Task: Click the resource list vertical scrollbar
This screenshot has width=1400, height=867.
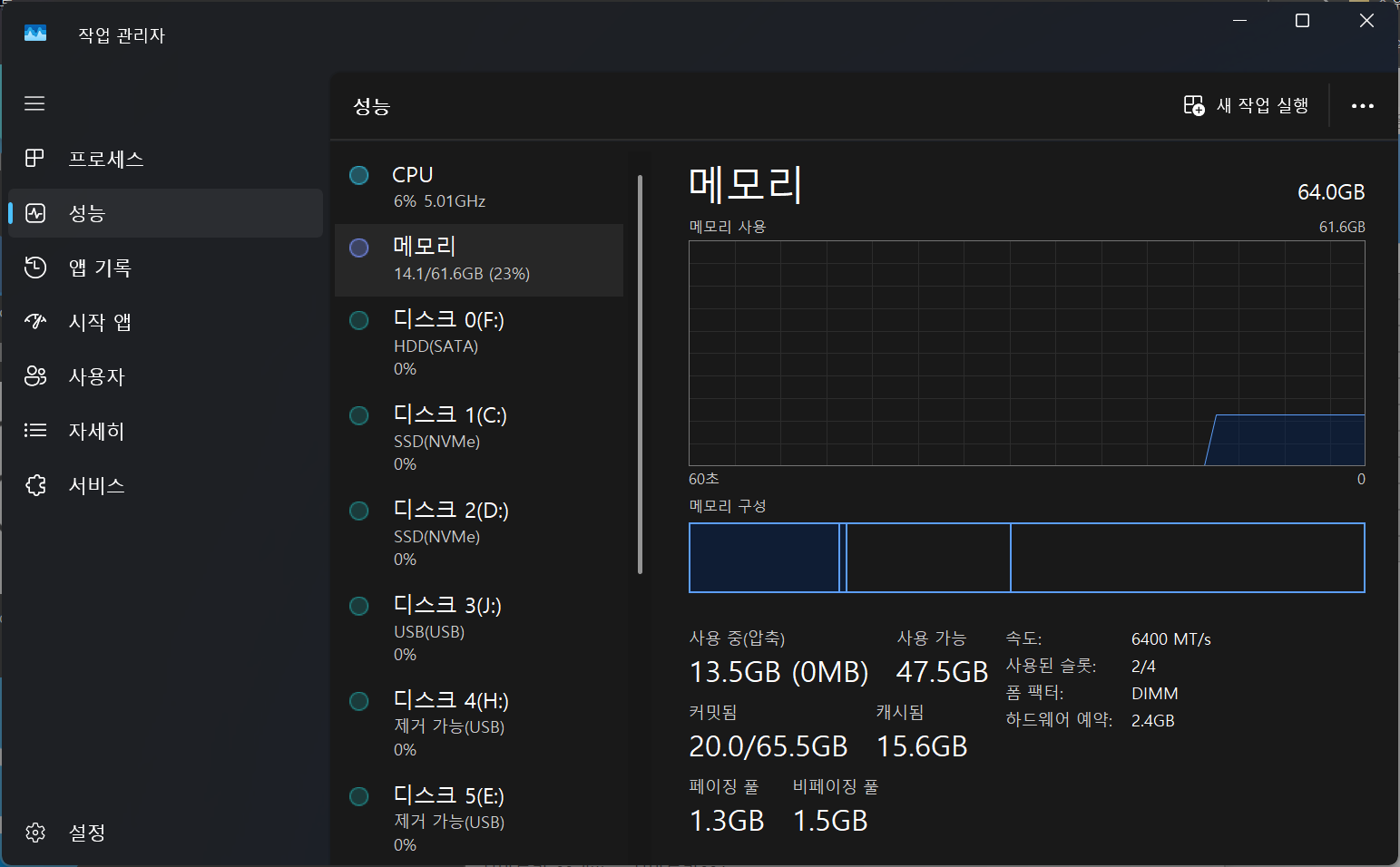Action: (640, 374)
